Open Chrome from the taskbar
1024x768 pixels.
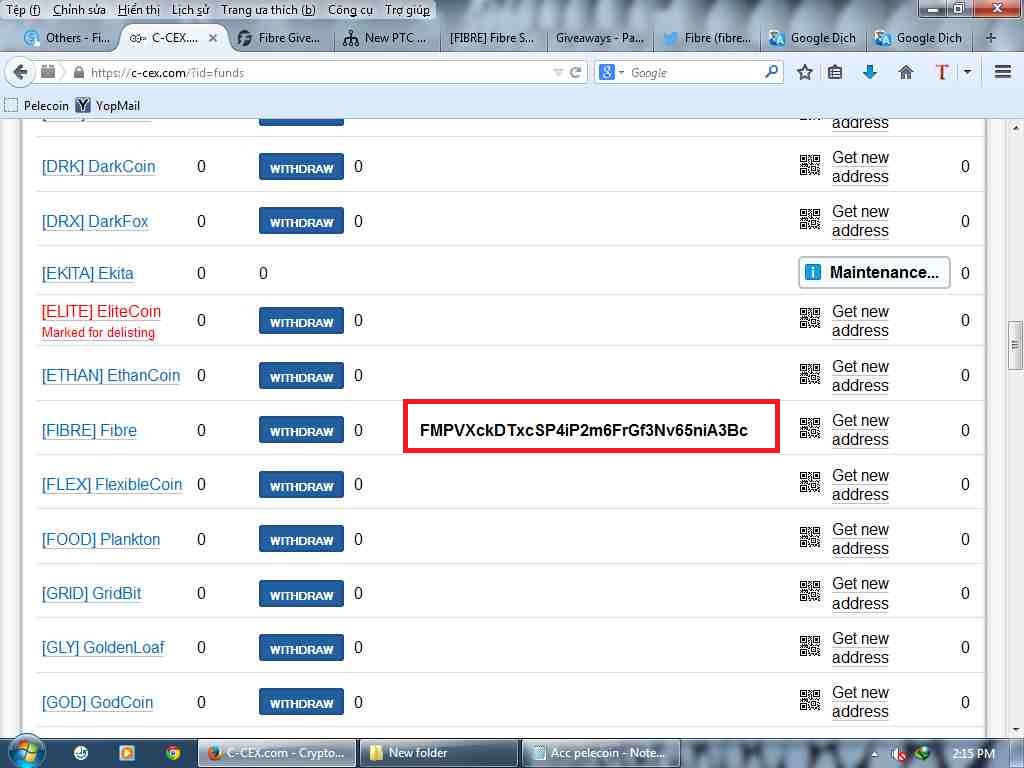coord(172,753)
